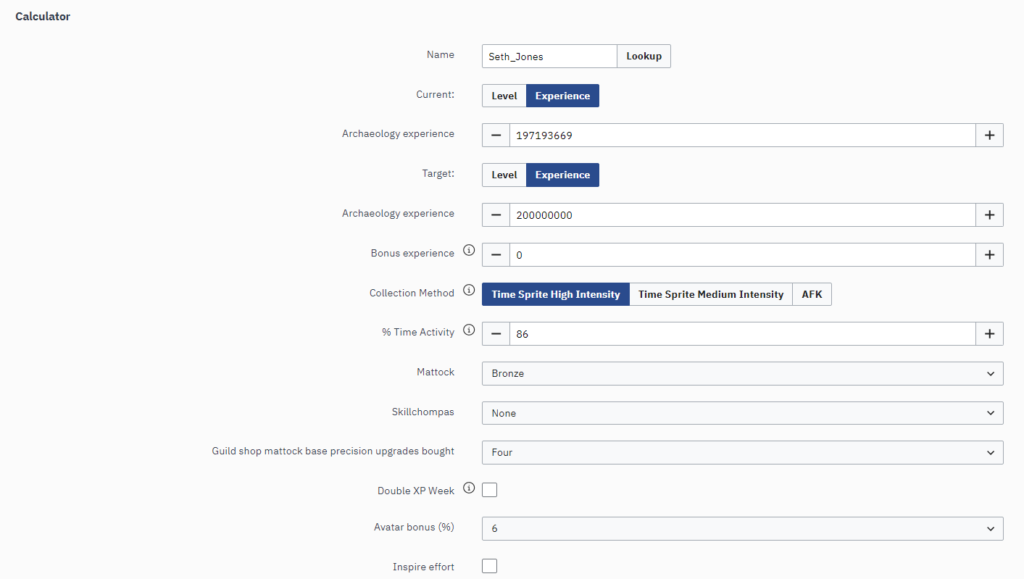This screenshot has width=1024, height=579.
Task: Increase current Archaeology experience 197193669
Action: pyautogui.click(x=989, y=136)
